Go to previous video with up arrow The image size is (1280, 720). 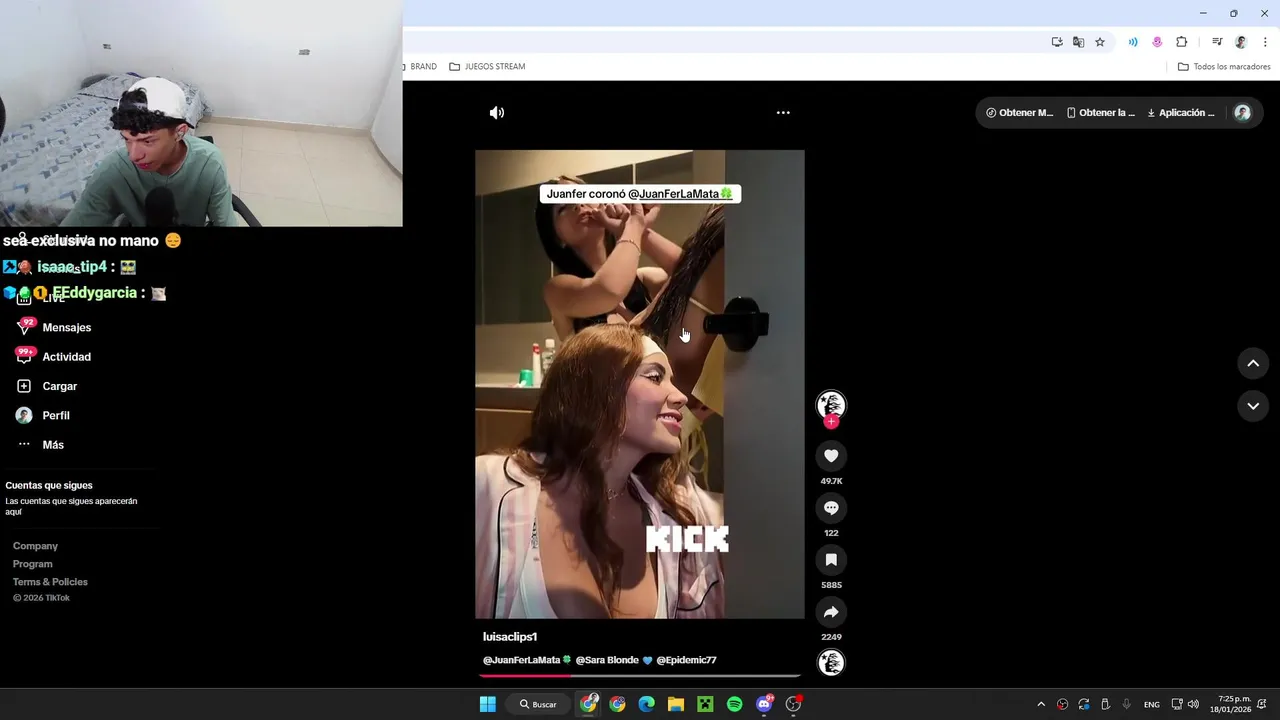click(1253, 364)
